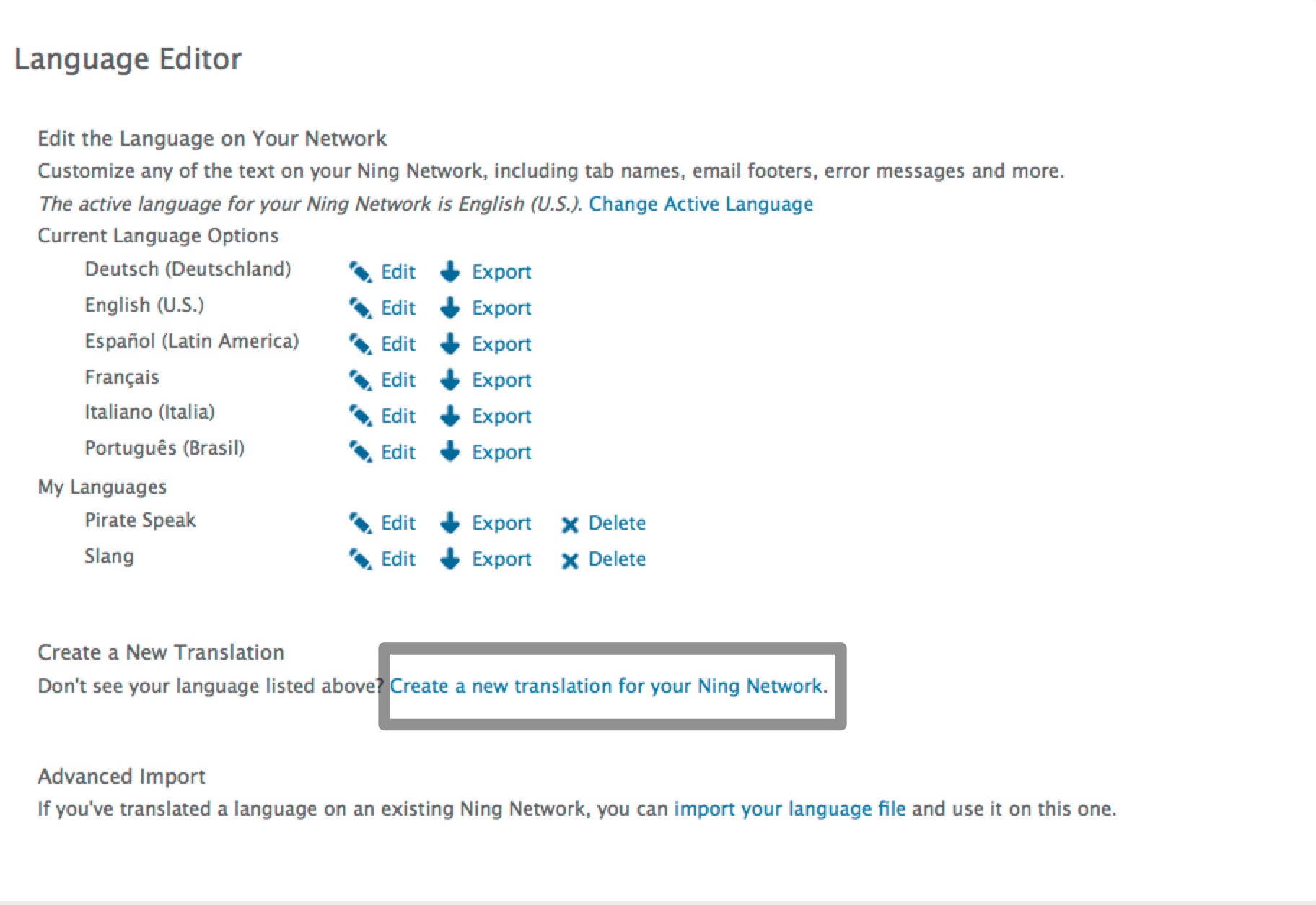The width and height of the screenshot is (1316, 905).
Task: Click the X delete icon for Slang
Action: 570,561
